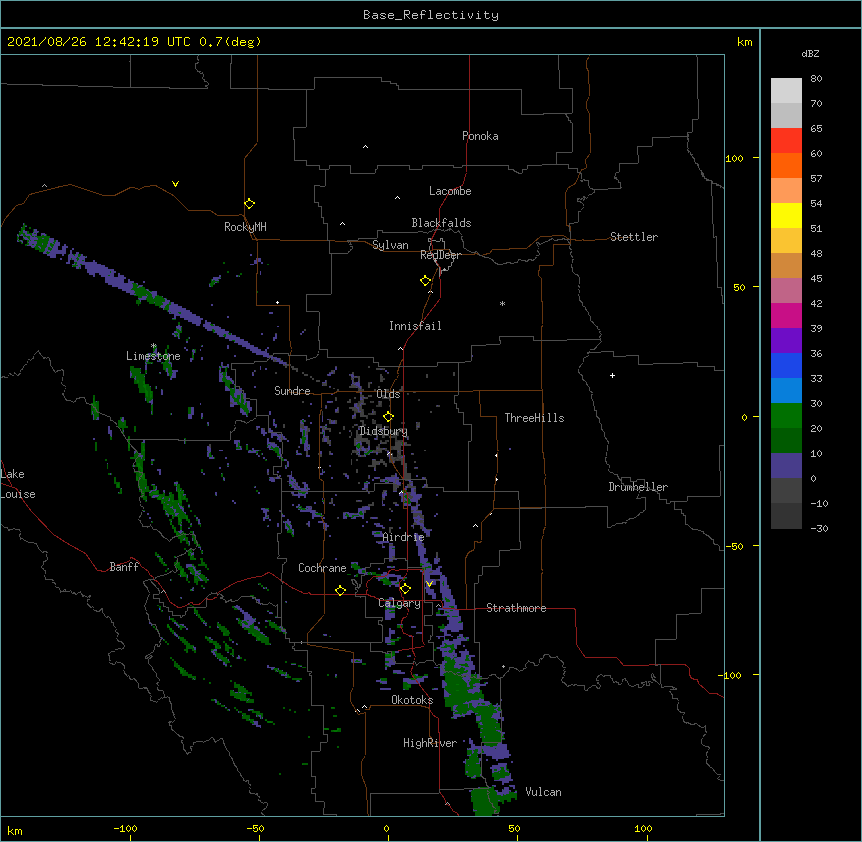
Task: Click the Banff town label
Action: 124,567
